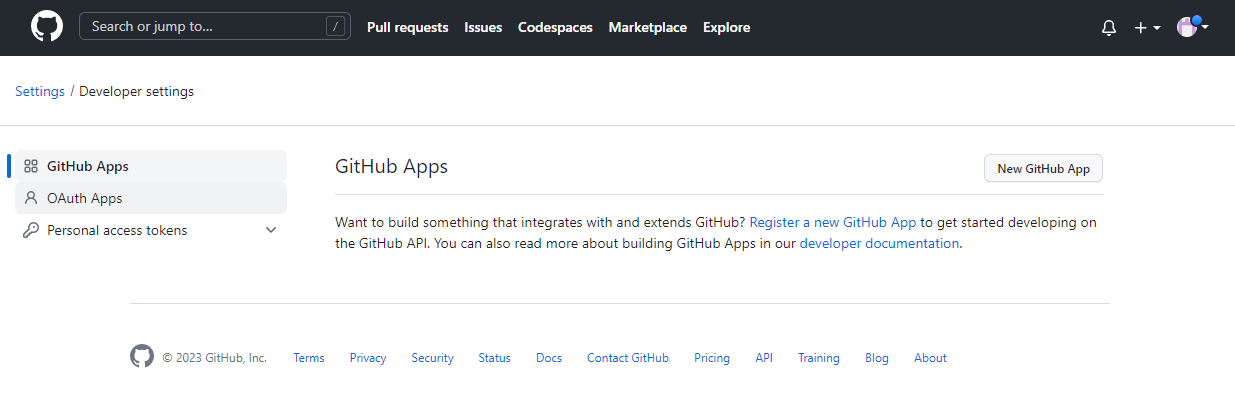Click the Personal access tokens key icon
1235x407 pixels.
tap(31, 230)
